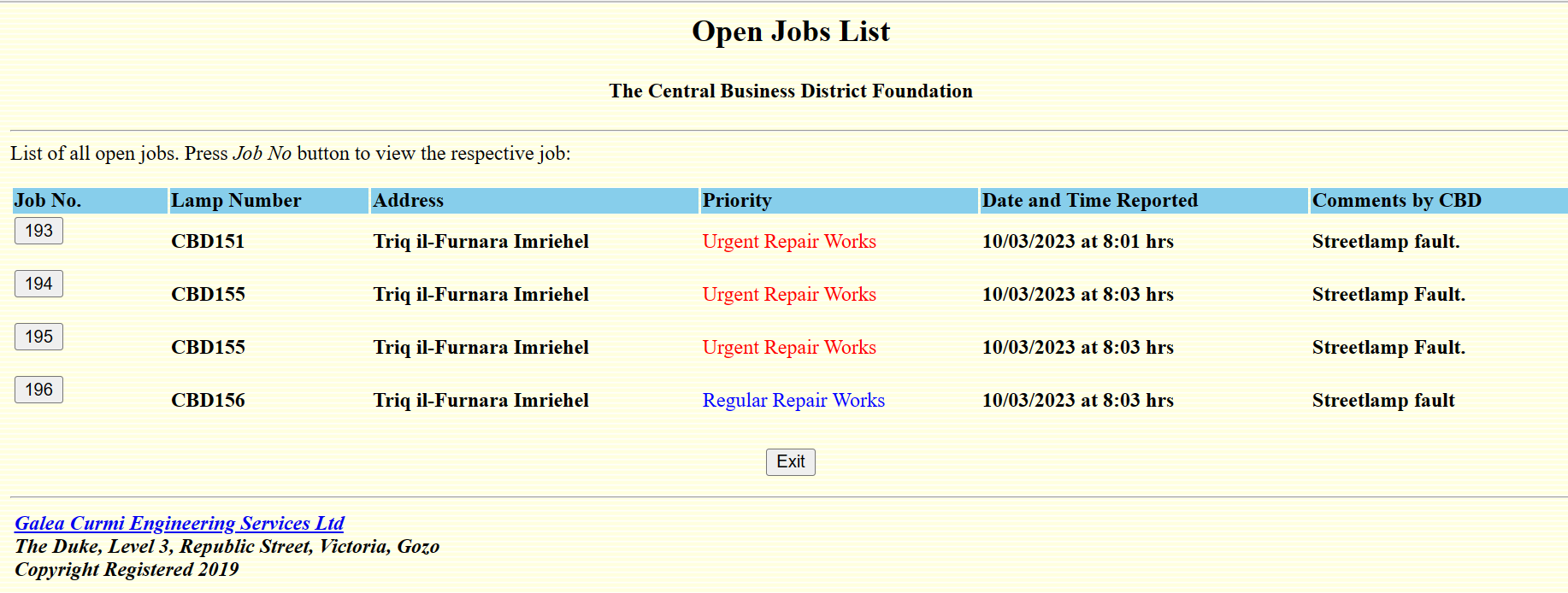Click The Central Business District Foundation subtitle
Viewport: 1568px width, 593px height.
[x=791, y=91]
